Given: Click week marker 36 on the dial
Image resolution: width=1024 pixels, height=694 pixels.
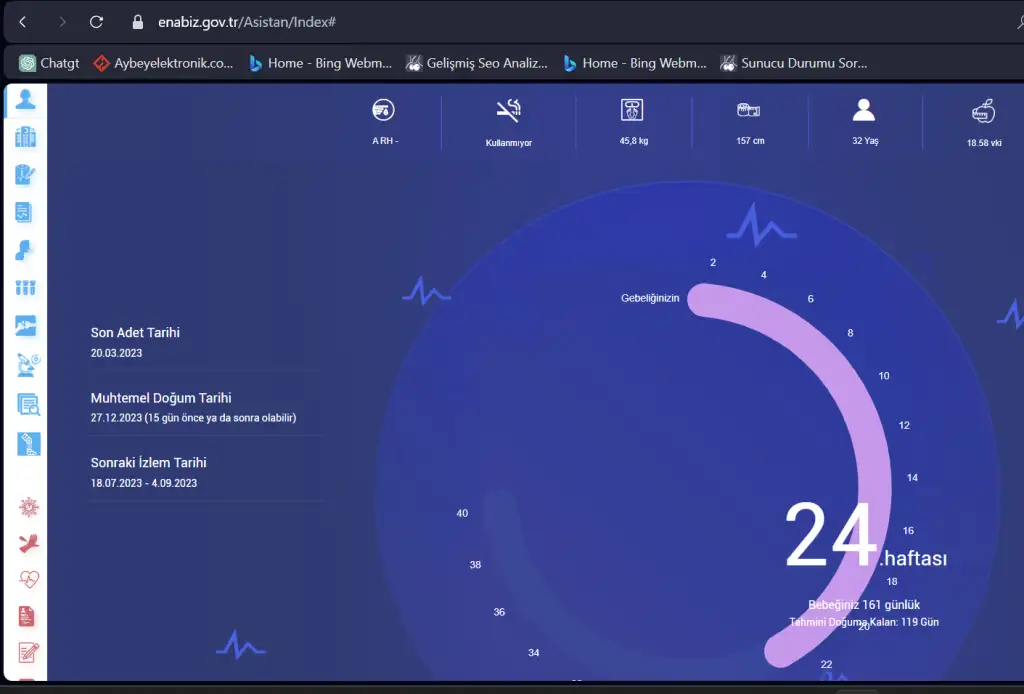Looking at the screenshot, I should (499, 612).
